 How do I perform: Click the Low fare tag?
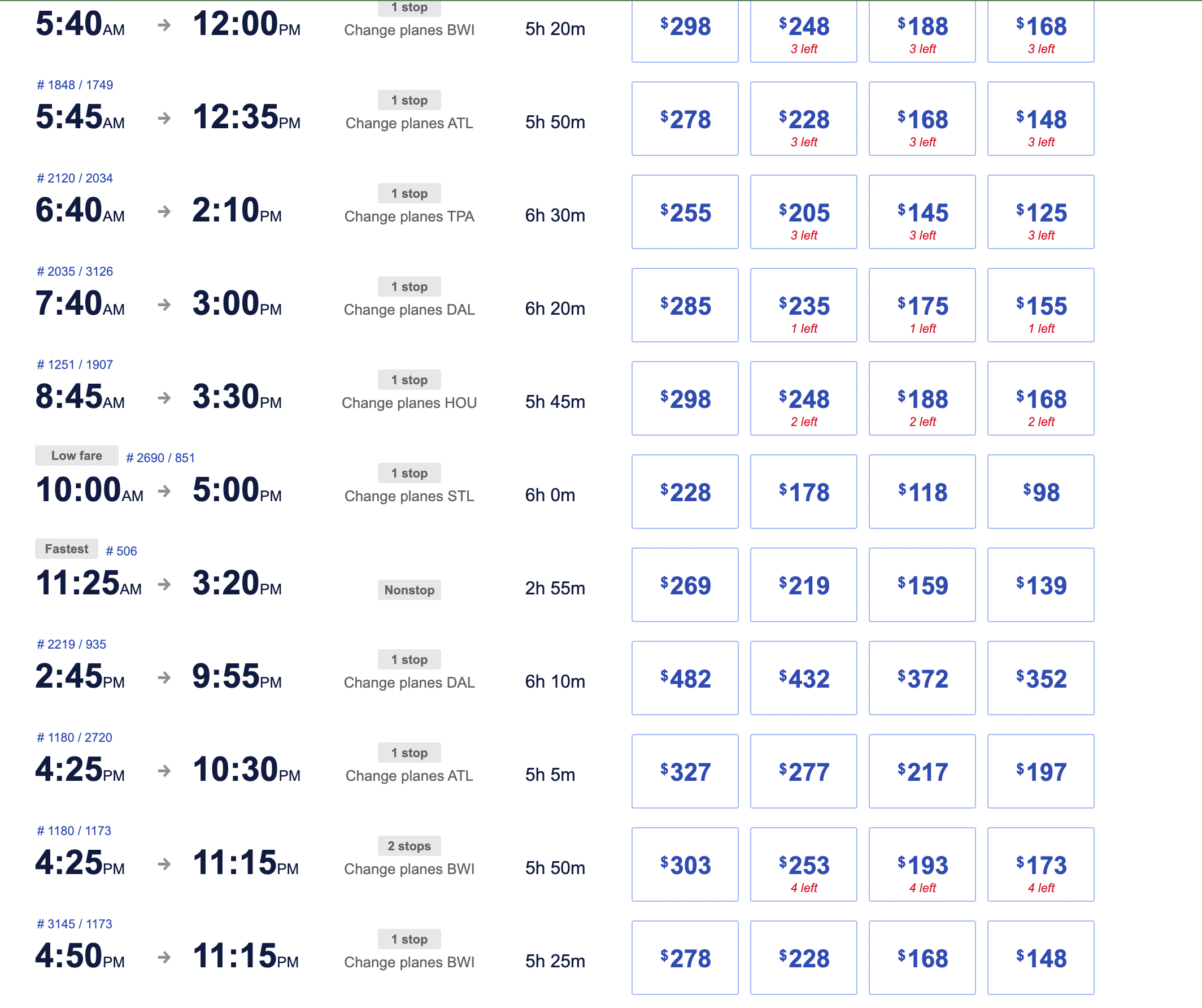(x=77, y=456)
